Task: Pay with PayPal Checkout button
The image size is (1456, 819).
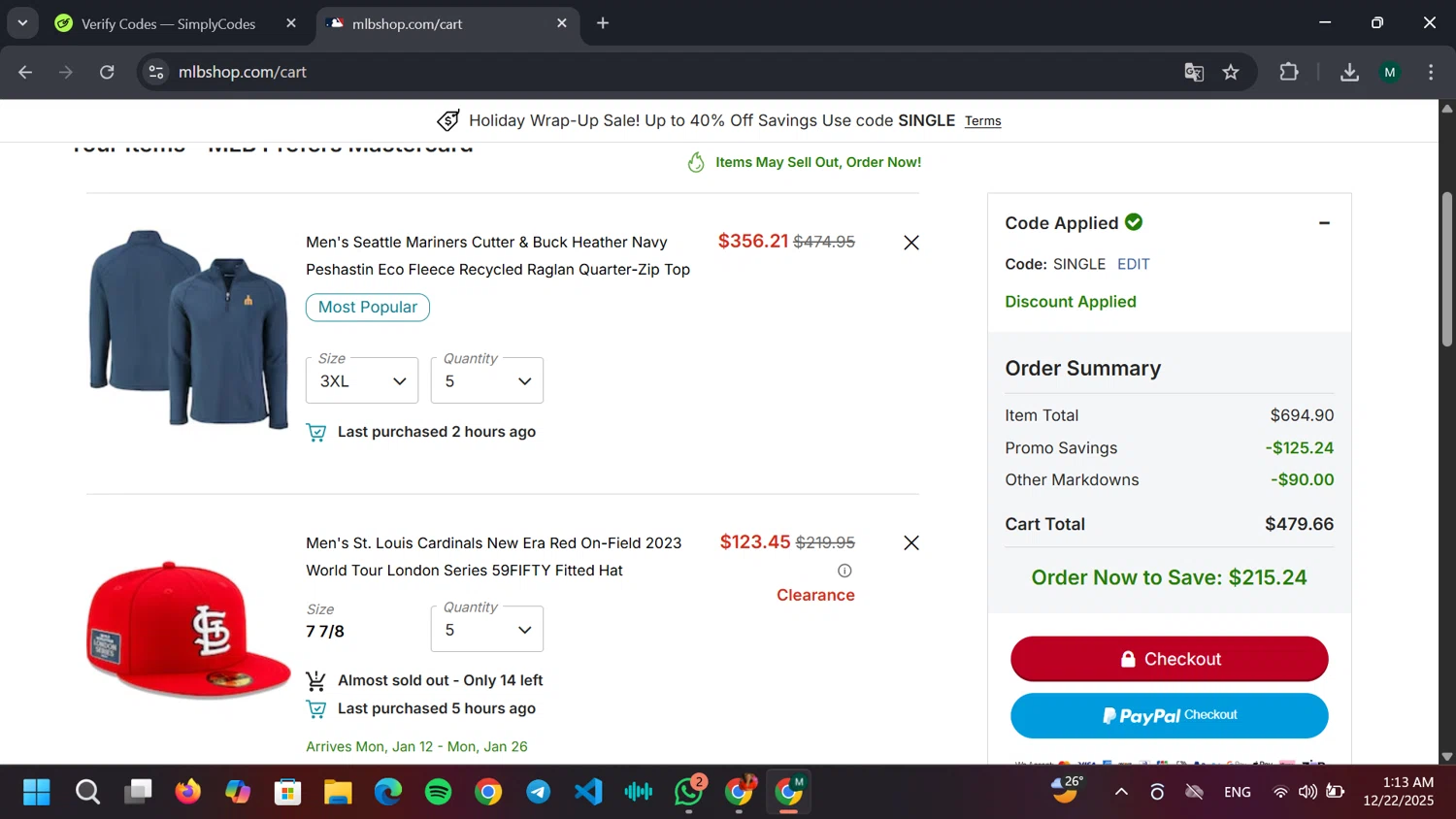Action: click(x=1170, y=715)
